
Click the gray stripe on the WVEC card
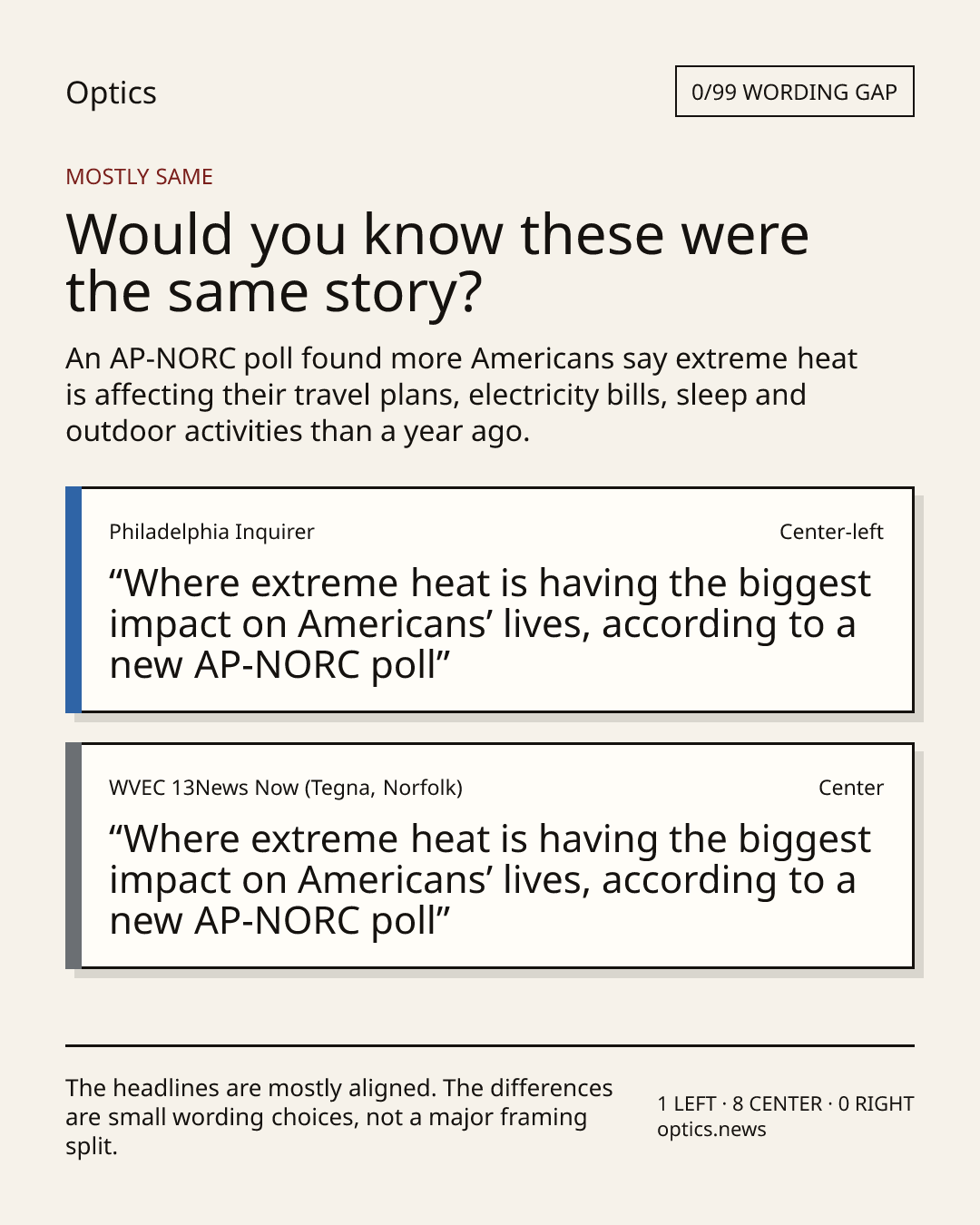[x=73, y=856]
